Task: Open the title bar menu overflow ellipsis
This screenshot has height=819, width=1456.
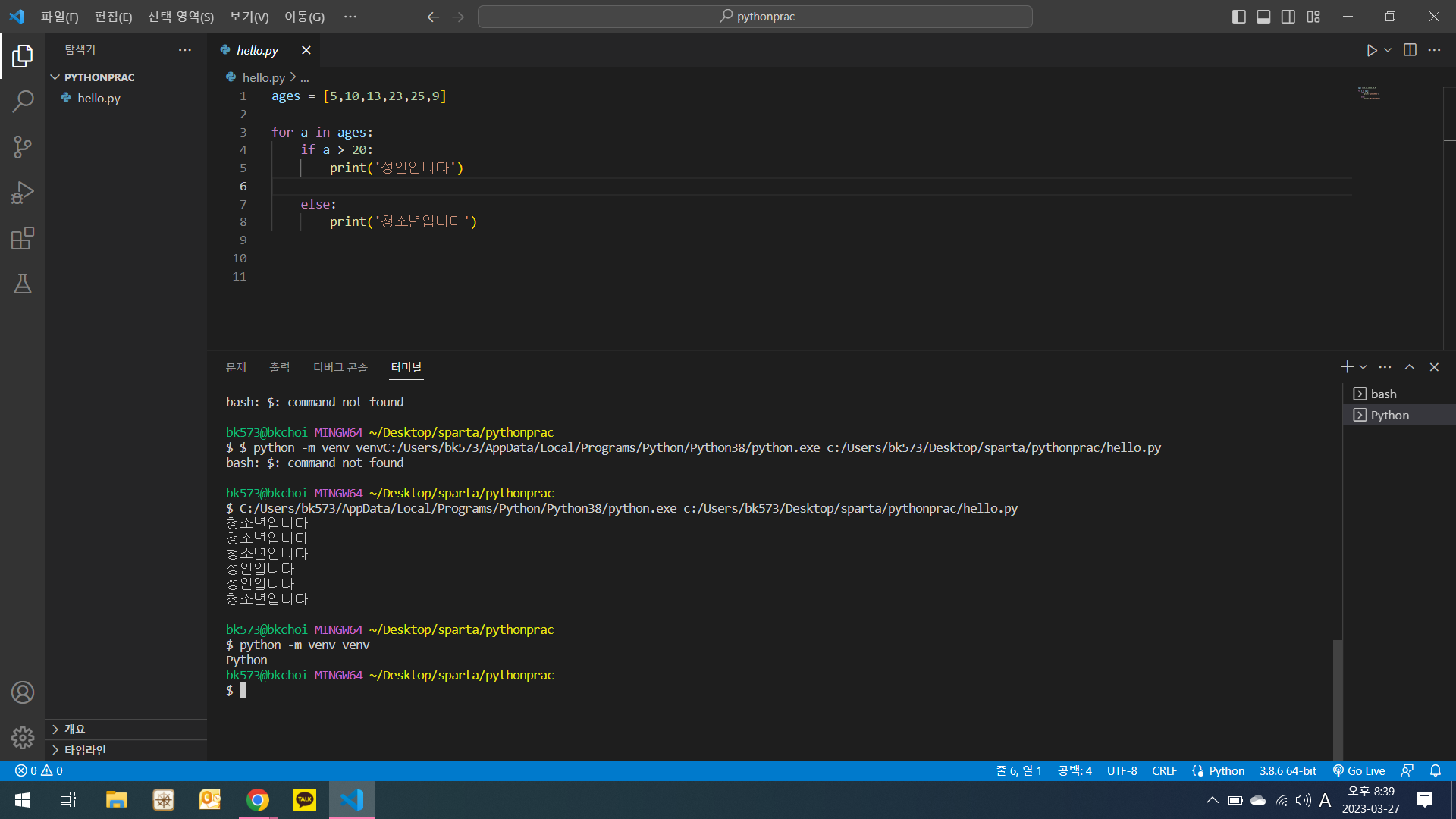Action: (350, 17)
